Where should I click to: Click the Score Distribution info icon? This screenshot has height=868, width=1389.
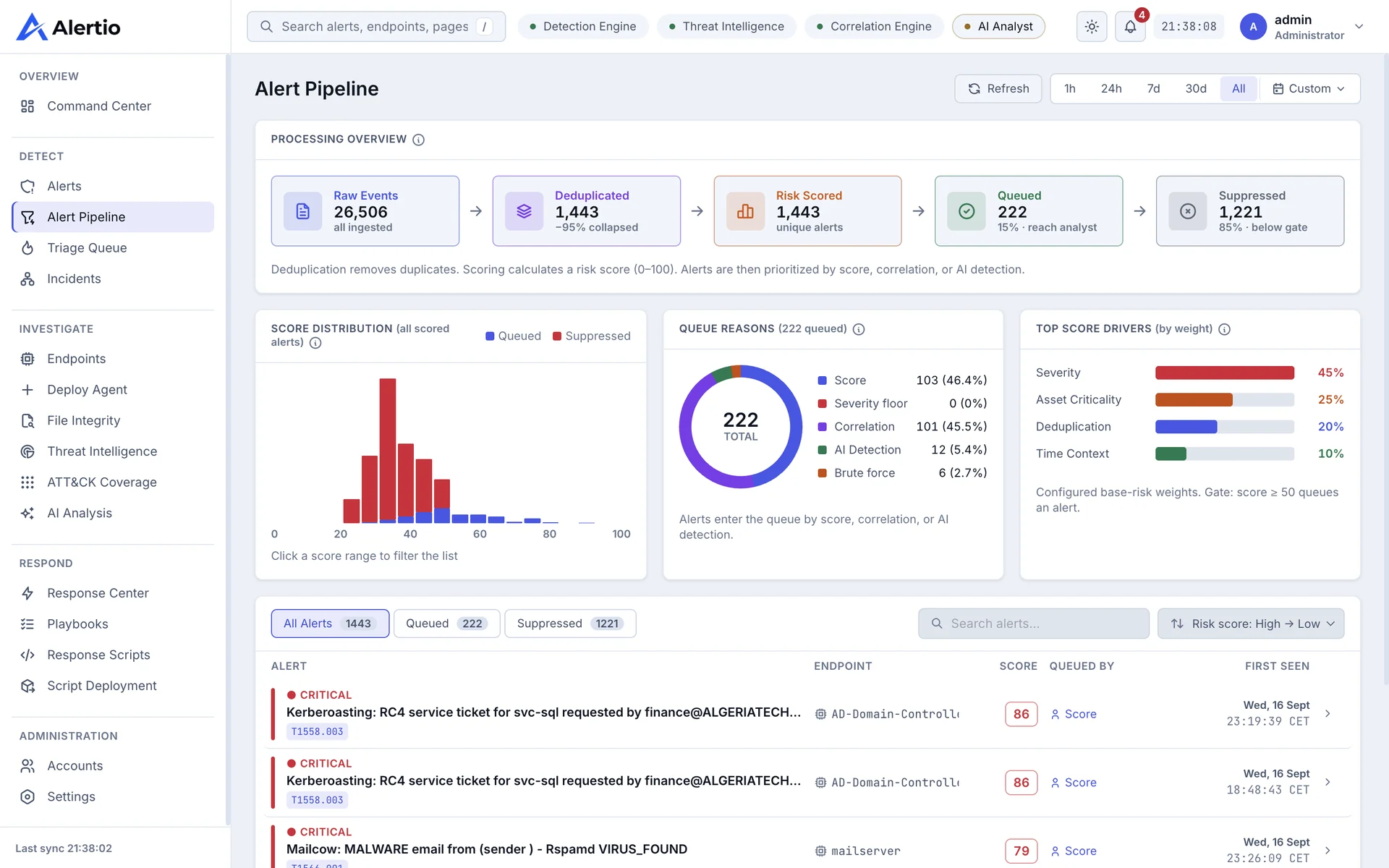[x=315, y=343]
